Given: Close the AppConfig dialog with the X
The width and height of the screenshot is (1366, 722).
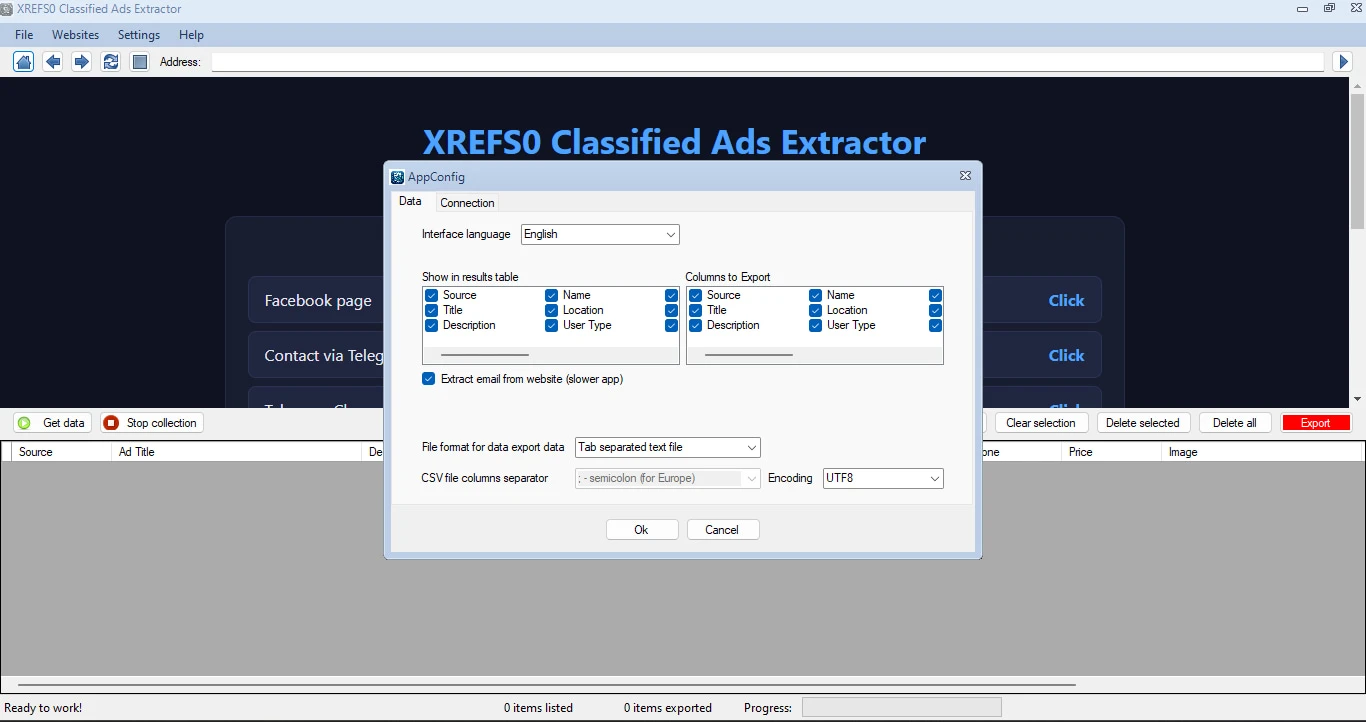Looking at the screenshot, I should coord(965,176).
